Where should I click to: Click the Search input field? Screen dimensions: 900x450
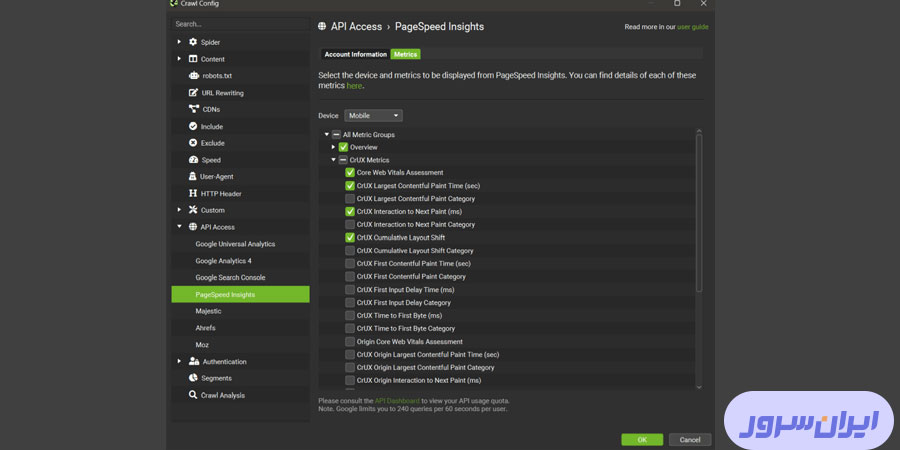(238, 24)
